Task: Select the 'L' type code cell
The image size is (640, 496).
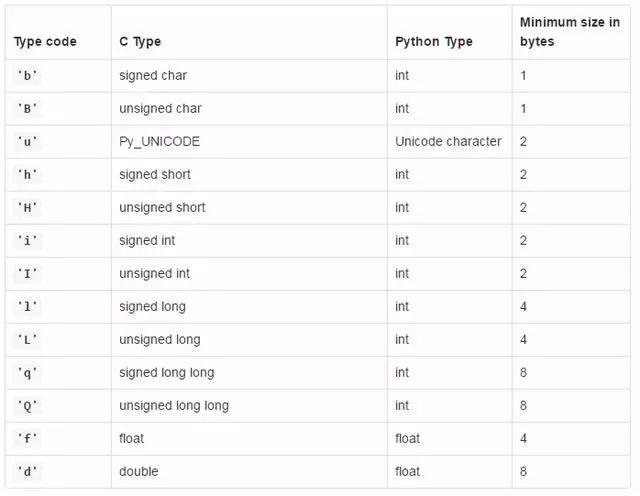Action: [27, 340]
